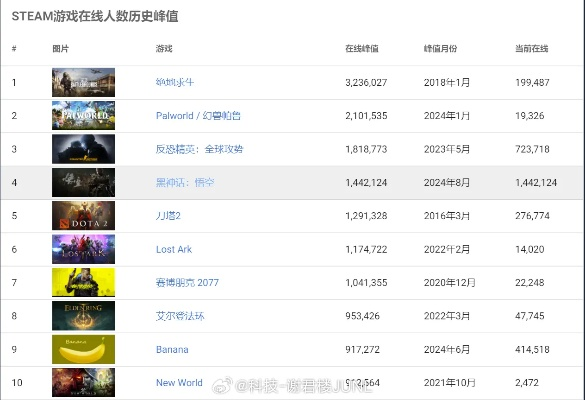Viewport: 585px width, 400px height.
Task: Click peak month 2021年10月
Action: click(450, 383)
